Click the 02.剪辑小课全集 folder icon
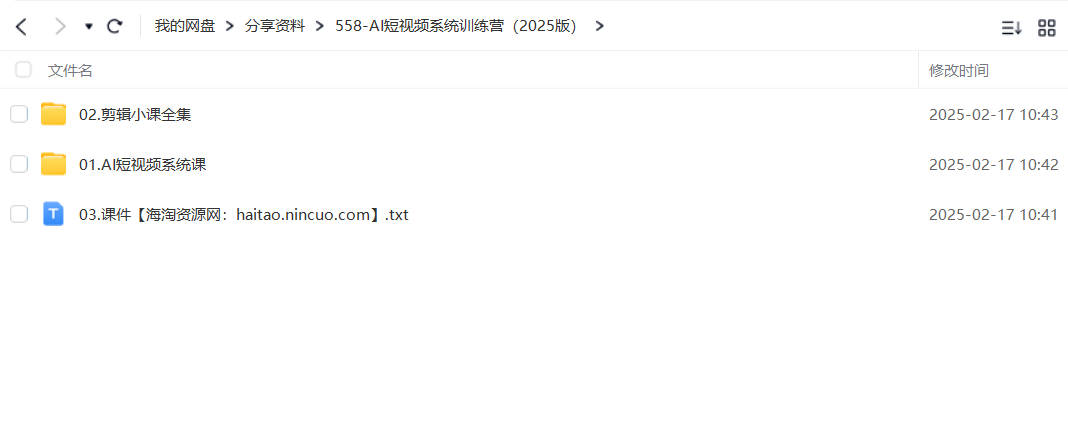This screenshot has height=427, width=1068. (x=53, y=114)
